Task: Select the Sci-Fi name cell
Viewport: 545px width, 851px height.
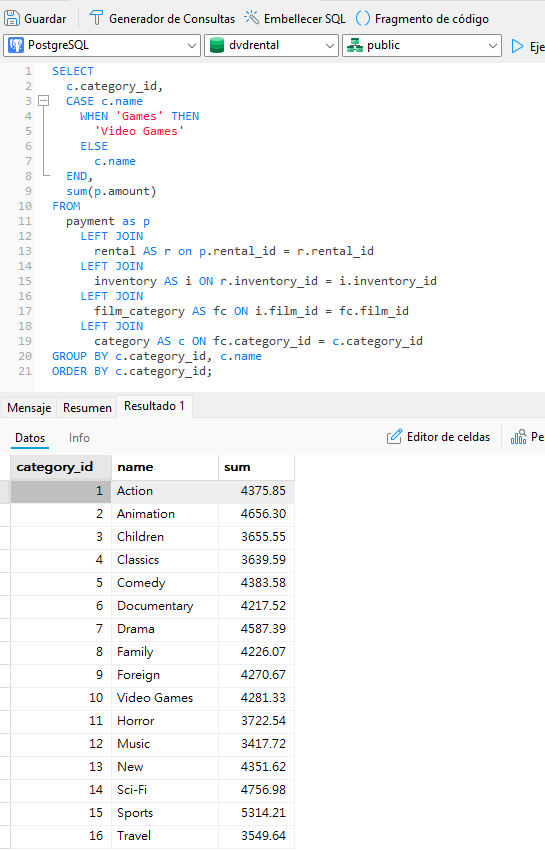Action: [164, 790]
